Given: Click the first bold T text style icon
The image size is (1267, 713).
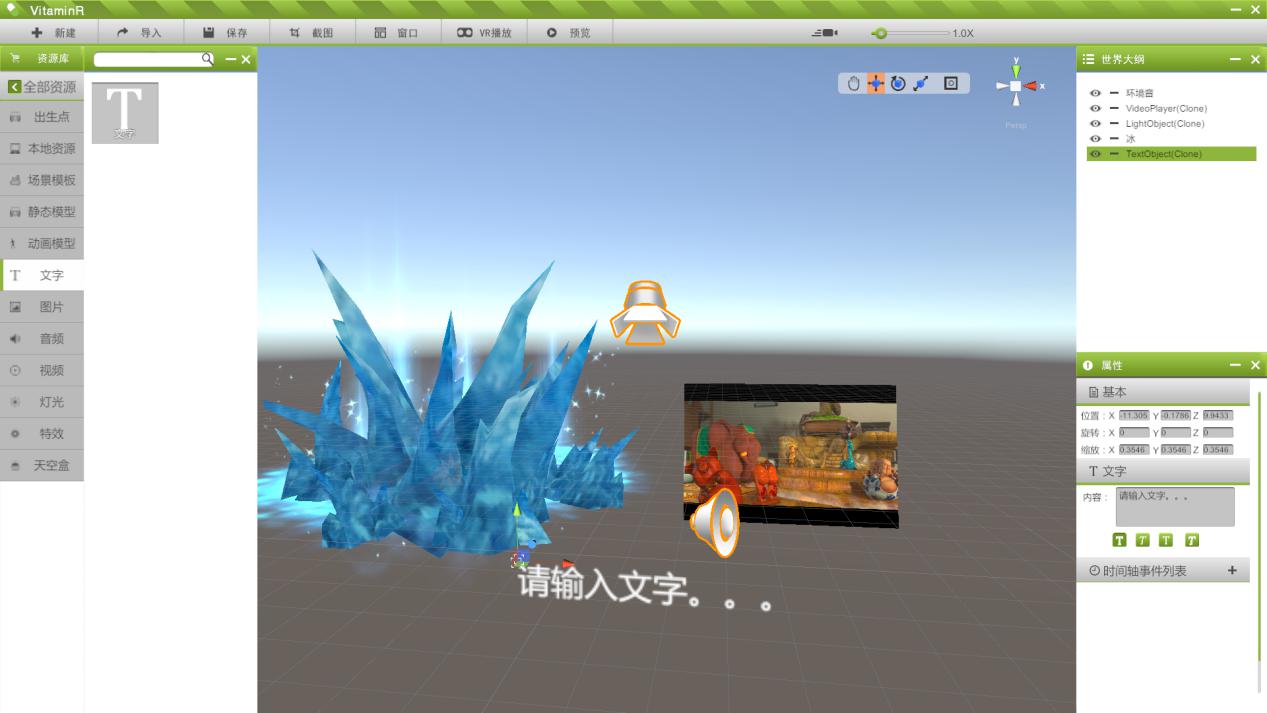Looking at the screenshot, I should [1120, 540].
